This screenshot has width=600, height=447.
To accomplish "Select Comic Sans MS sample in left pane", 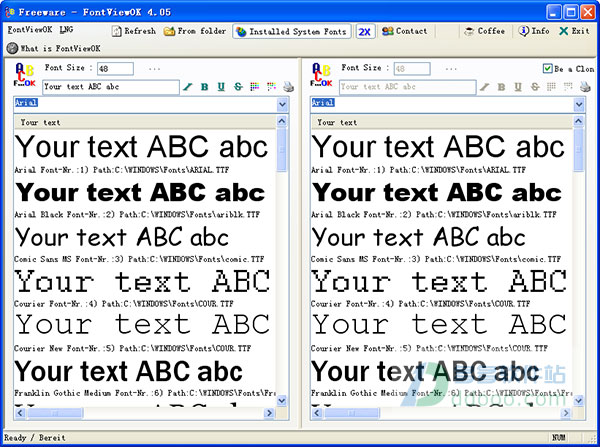I will pyautogui.click(x=122, y=237).
